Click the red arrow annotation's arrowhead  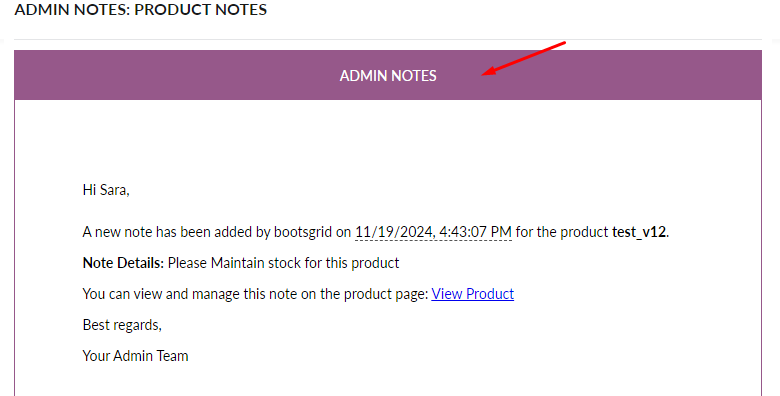pyautogui.click(x=489, y=72)
